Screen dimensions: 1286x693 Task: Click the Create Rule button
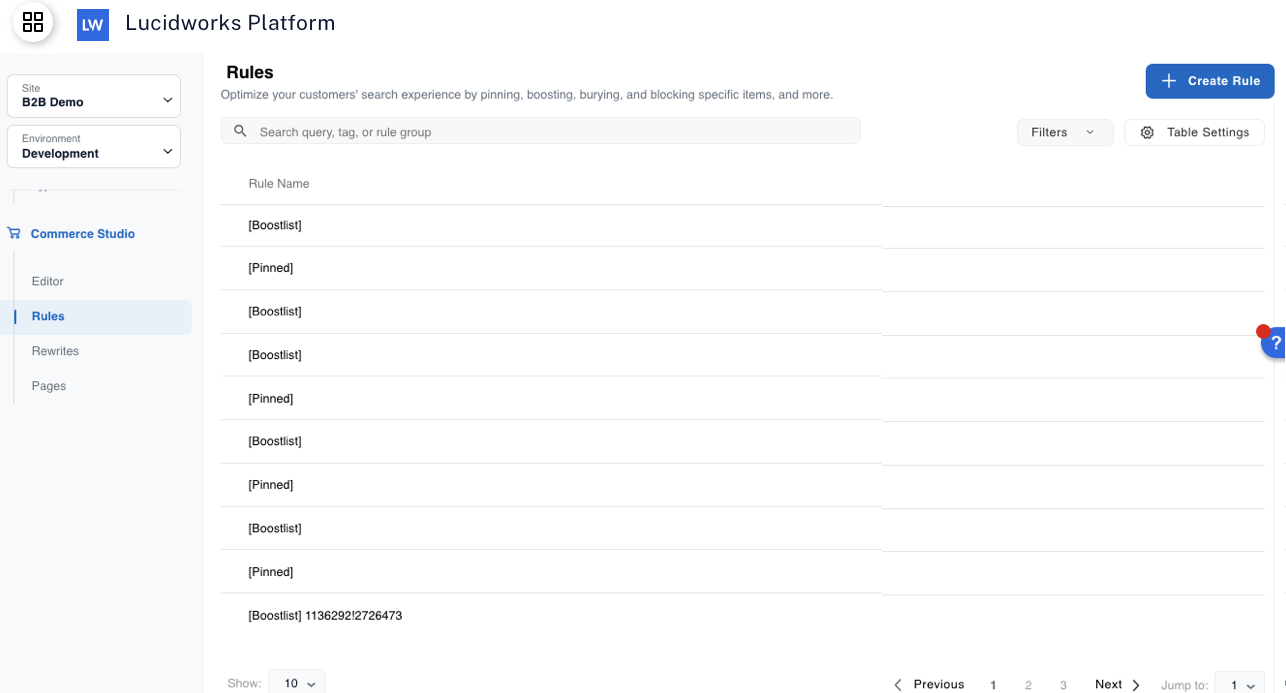coord(1210,81)
